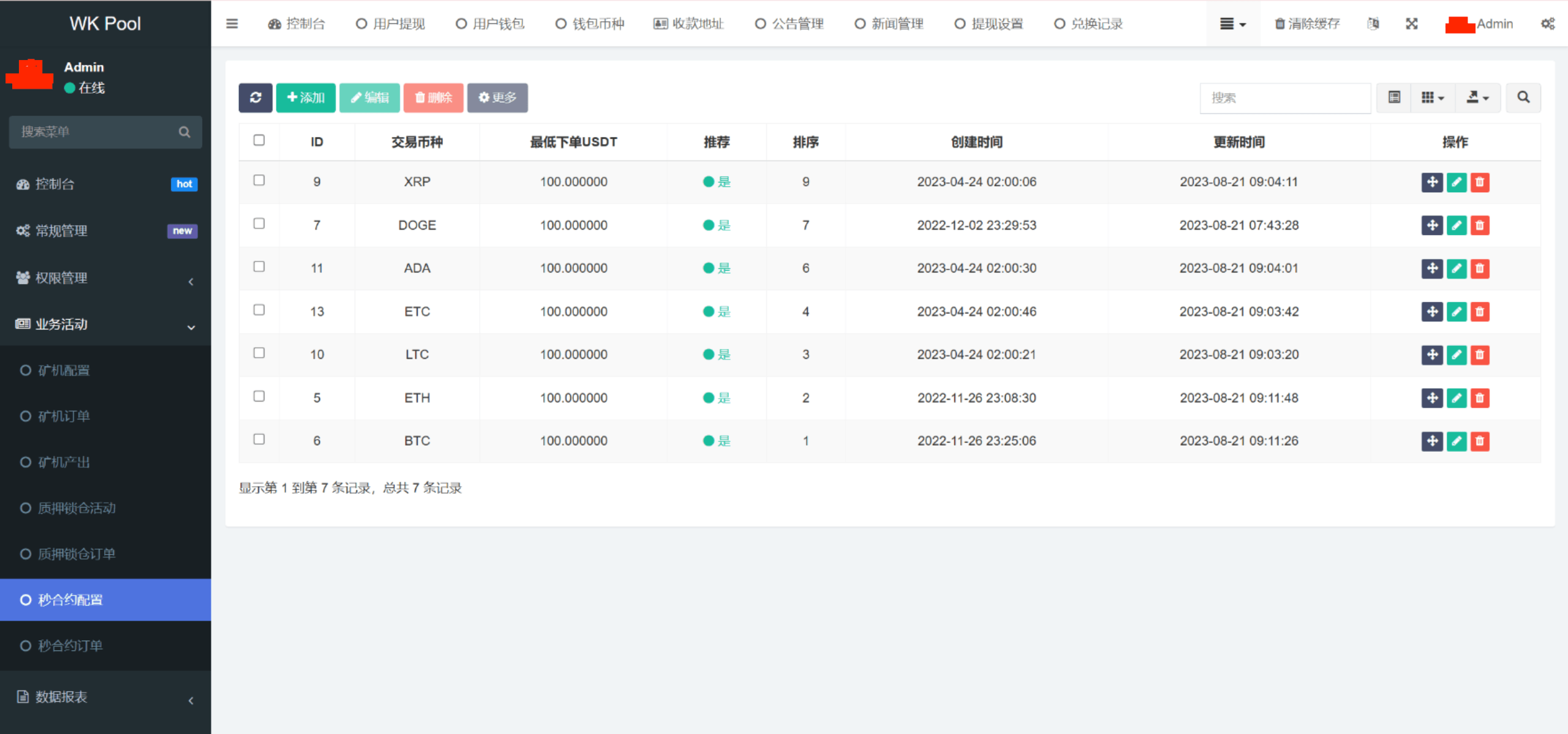The height and width of the screenshot is (734, 1568).
Task: Click the green 添加 button
Action: (306, 97)
